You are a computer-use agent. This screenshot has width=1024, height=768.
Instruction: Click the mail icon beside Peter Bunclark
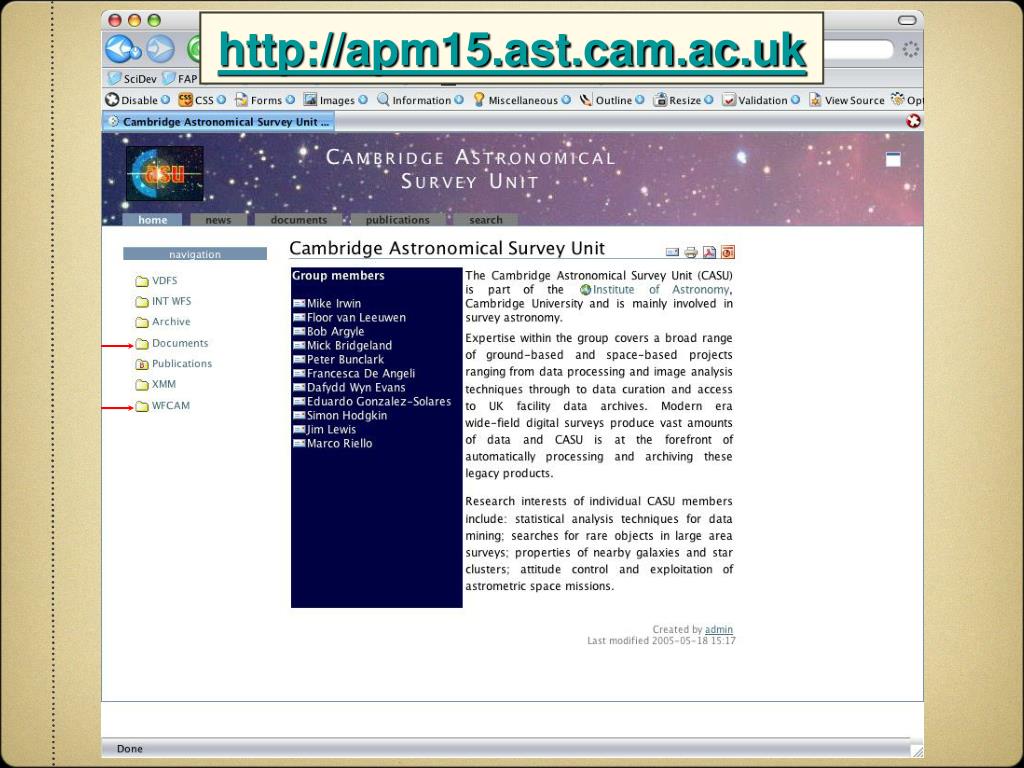pos(299,359)
